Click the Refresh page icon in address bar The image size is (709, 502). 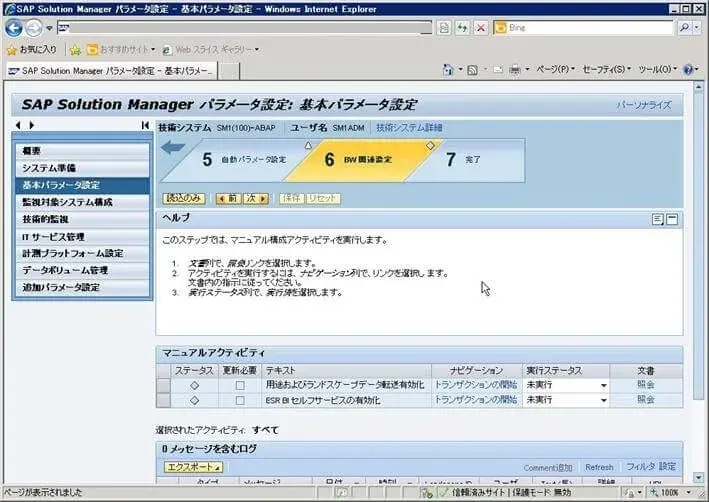click(462, 28)
